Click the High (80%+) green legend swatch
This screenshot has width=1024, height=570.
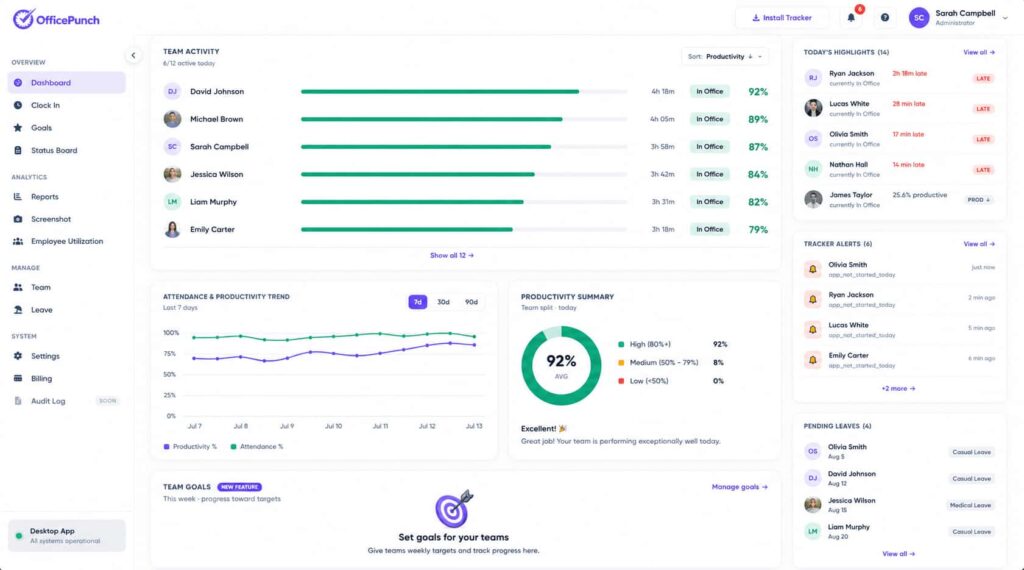tap(621, 344)
